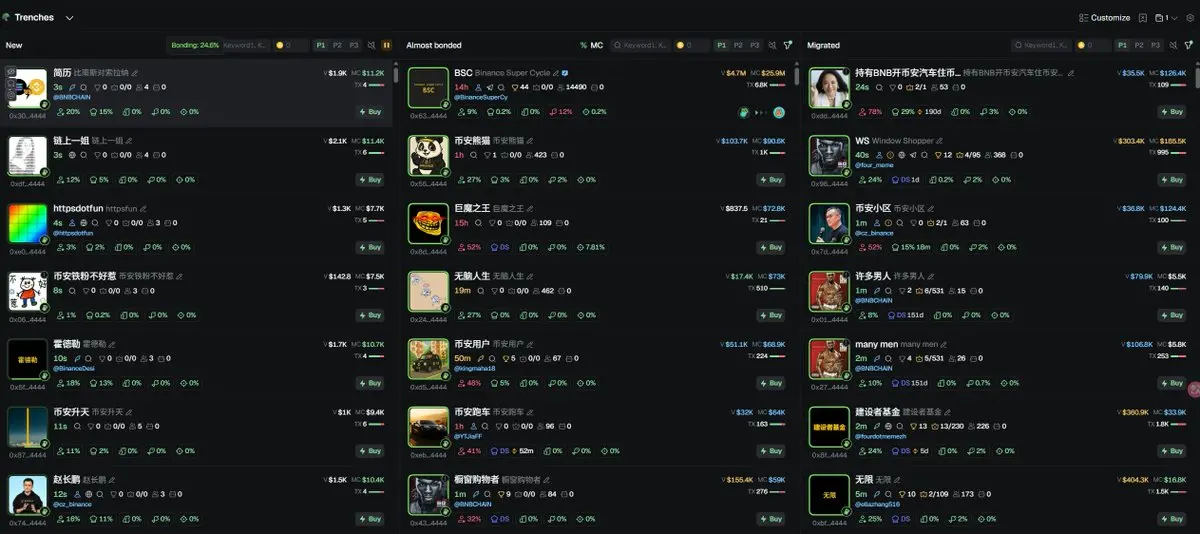
Task: Click the coin amount field in Migrated header
Action: click(1093, 45)
